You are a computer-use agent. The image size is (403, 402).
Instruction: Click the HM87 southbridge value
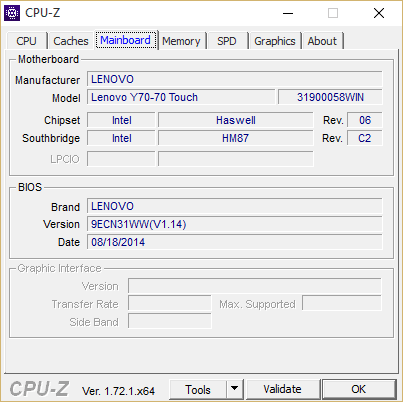coord(236,138)
